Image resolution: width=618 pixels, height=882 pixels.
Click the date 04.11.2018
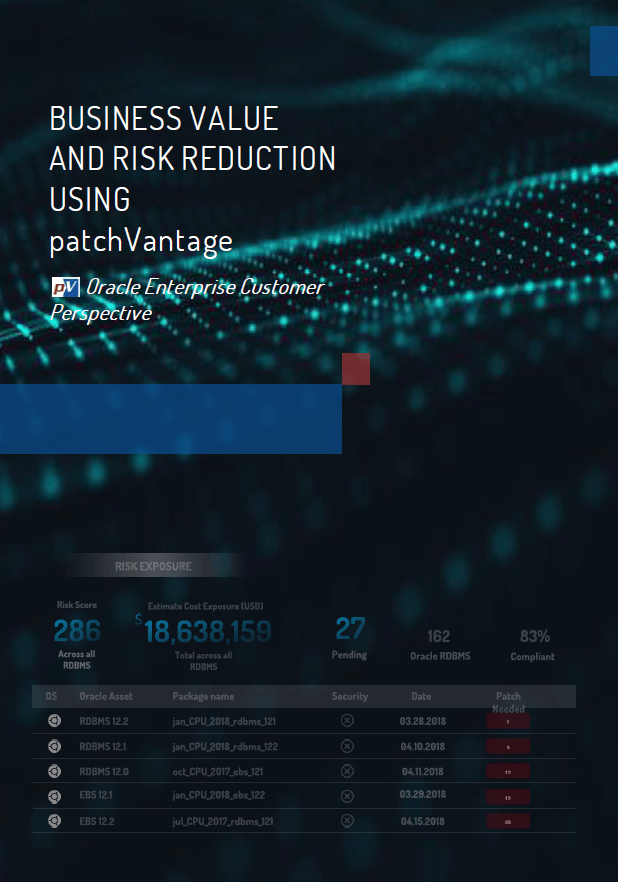tap(422, 771)
